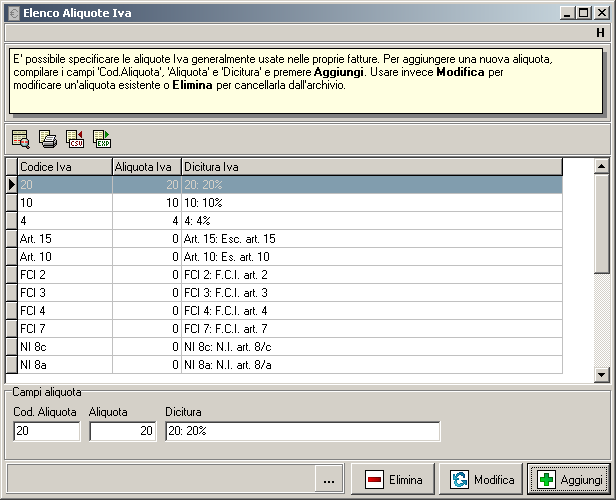The width and height of the screenshot is (616, 500).
Task: Click scrollbar up arrow
Action: [x=601, y=167]
